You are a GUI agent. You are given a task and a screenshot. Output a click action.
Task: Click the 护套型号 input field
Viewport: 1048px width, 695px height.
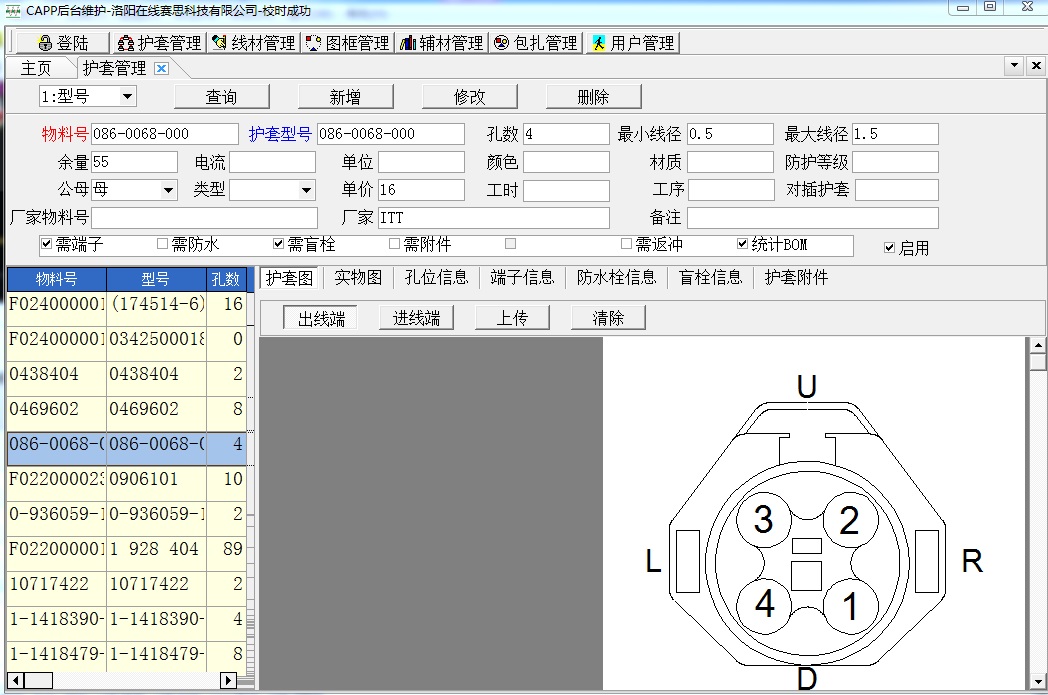coord(390,134)
